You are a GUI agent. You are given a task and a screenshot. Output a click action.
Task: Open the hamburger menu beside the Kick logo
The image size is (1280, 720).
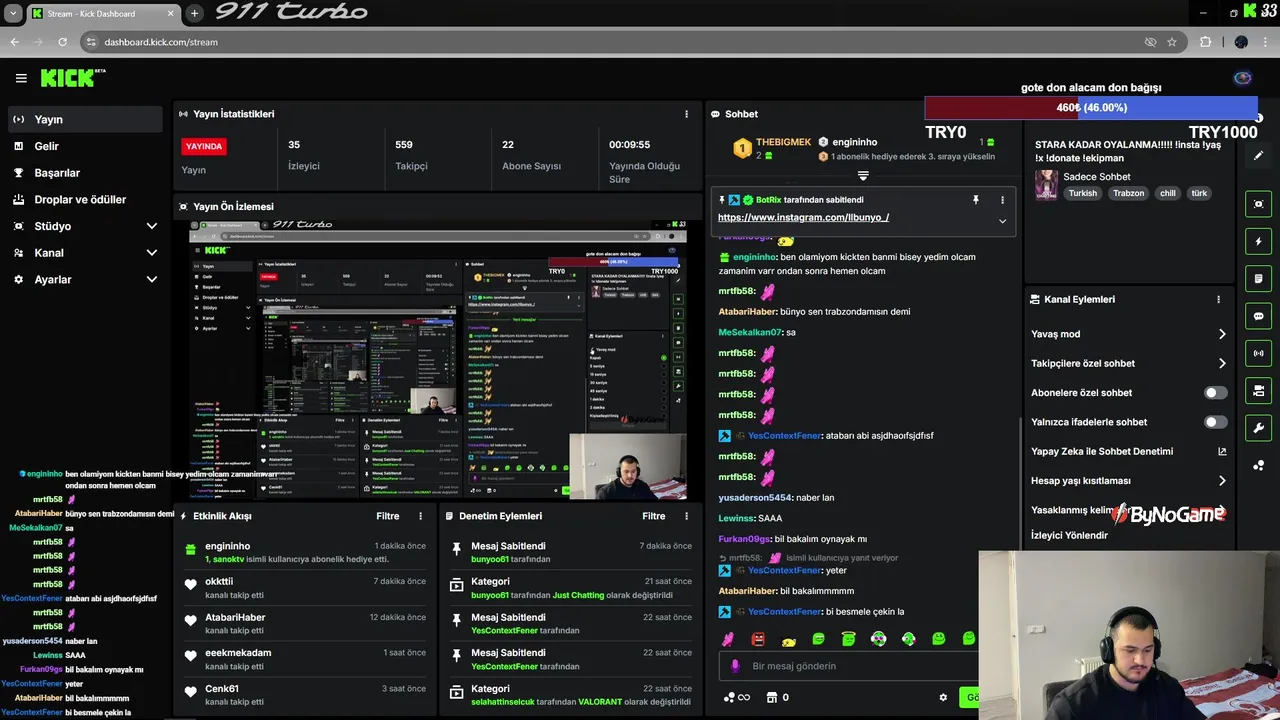pos(21,78)
